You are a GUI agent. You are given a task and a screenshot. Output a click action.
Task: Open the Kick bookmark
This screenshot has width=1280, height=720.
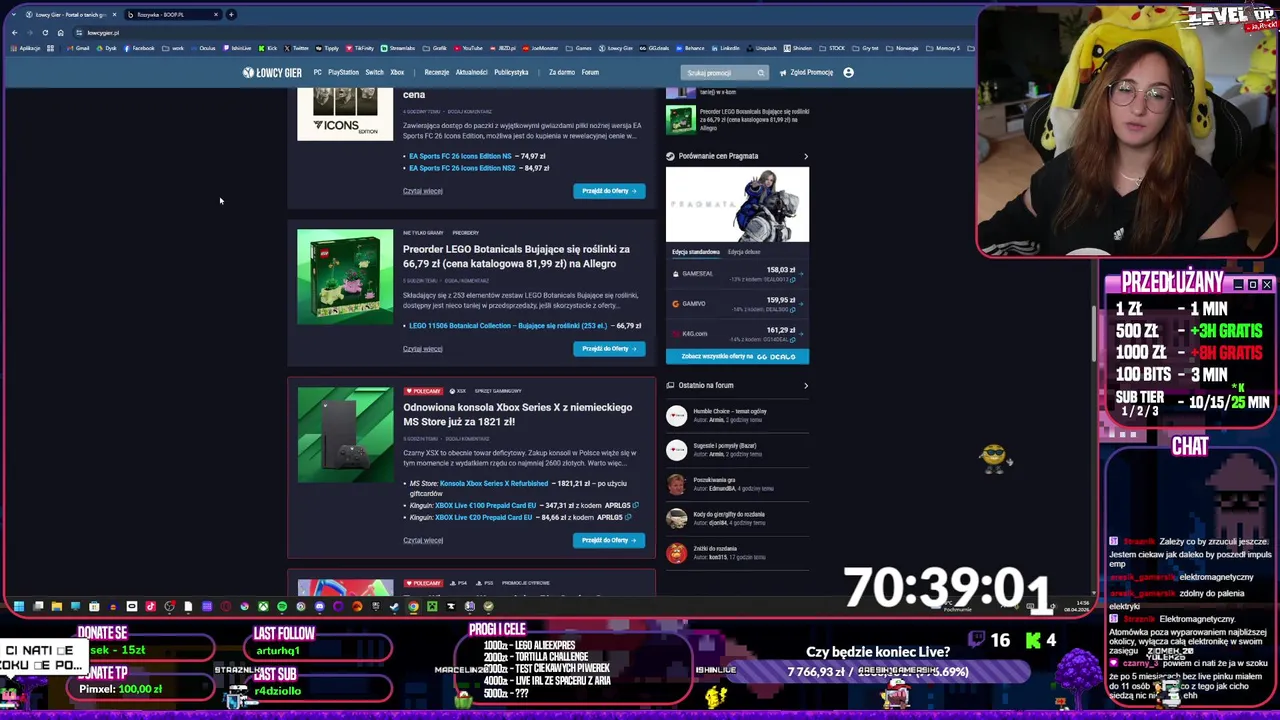point(268,48)
